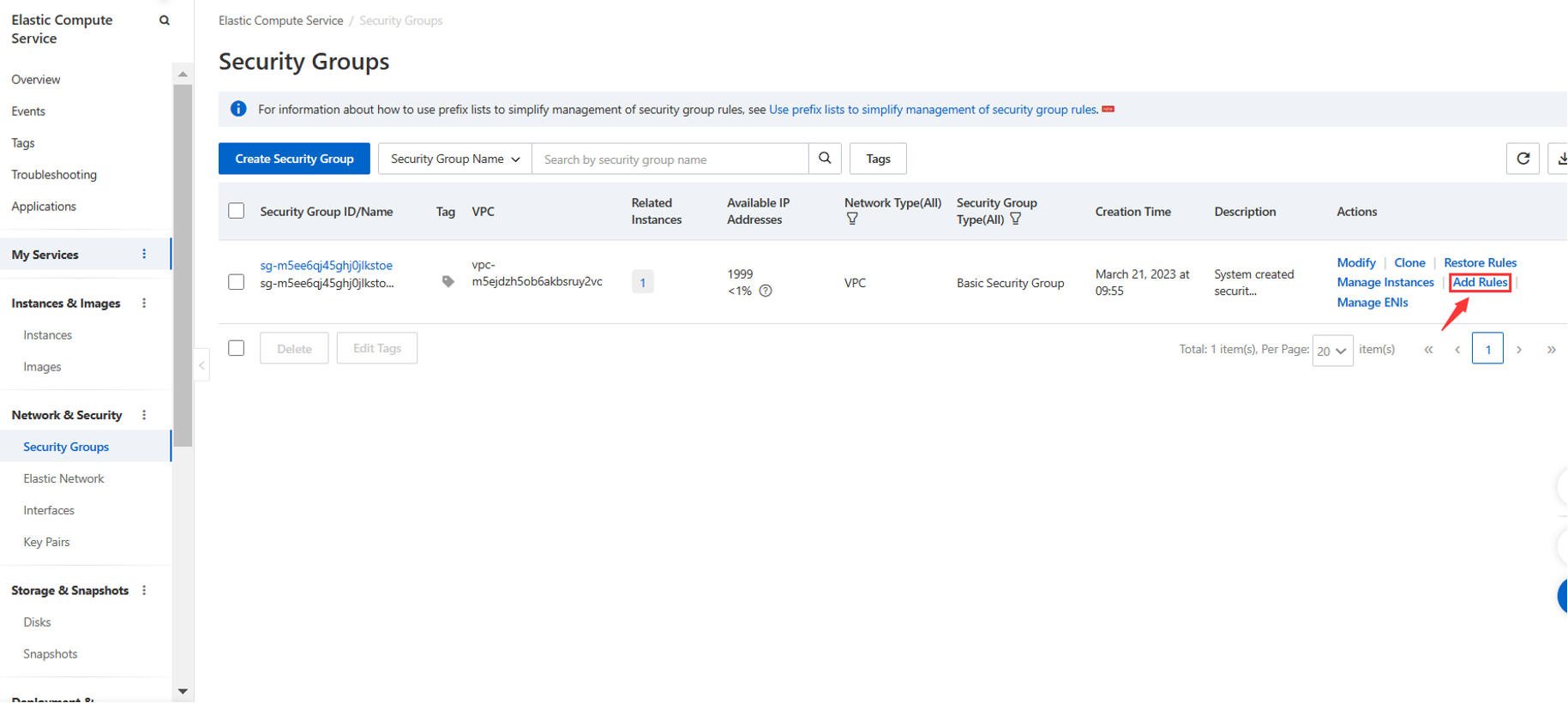Click the tag icon in the security group row

(448, 281)
